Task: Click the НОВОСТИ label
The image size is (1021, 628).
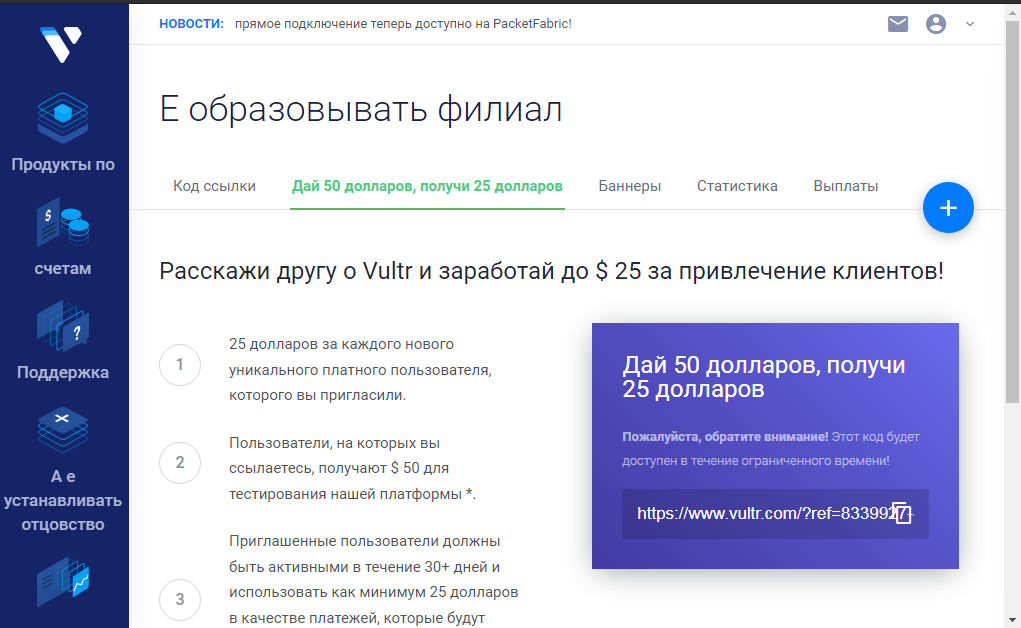Action: pos(191,23)
